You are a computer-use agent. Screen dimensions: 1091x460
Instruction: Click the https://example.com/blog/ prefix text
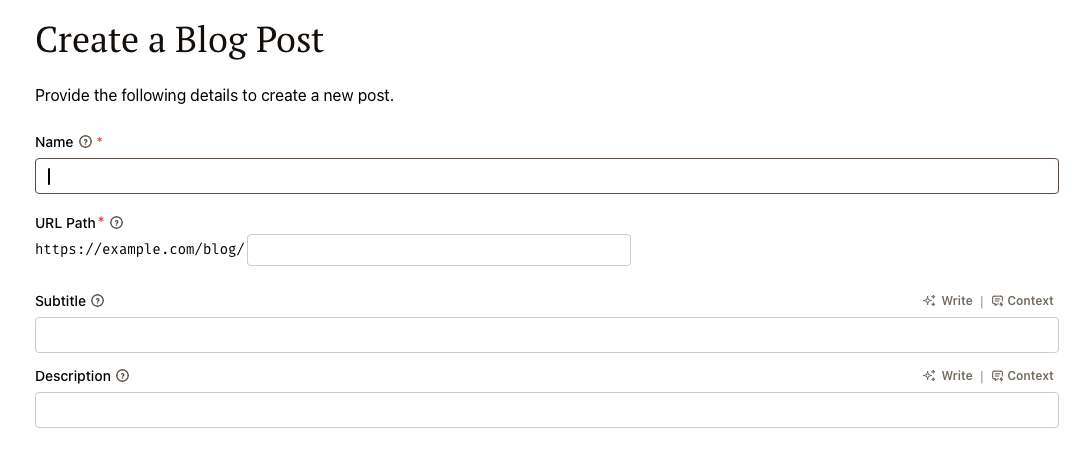tap(140, 250)
